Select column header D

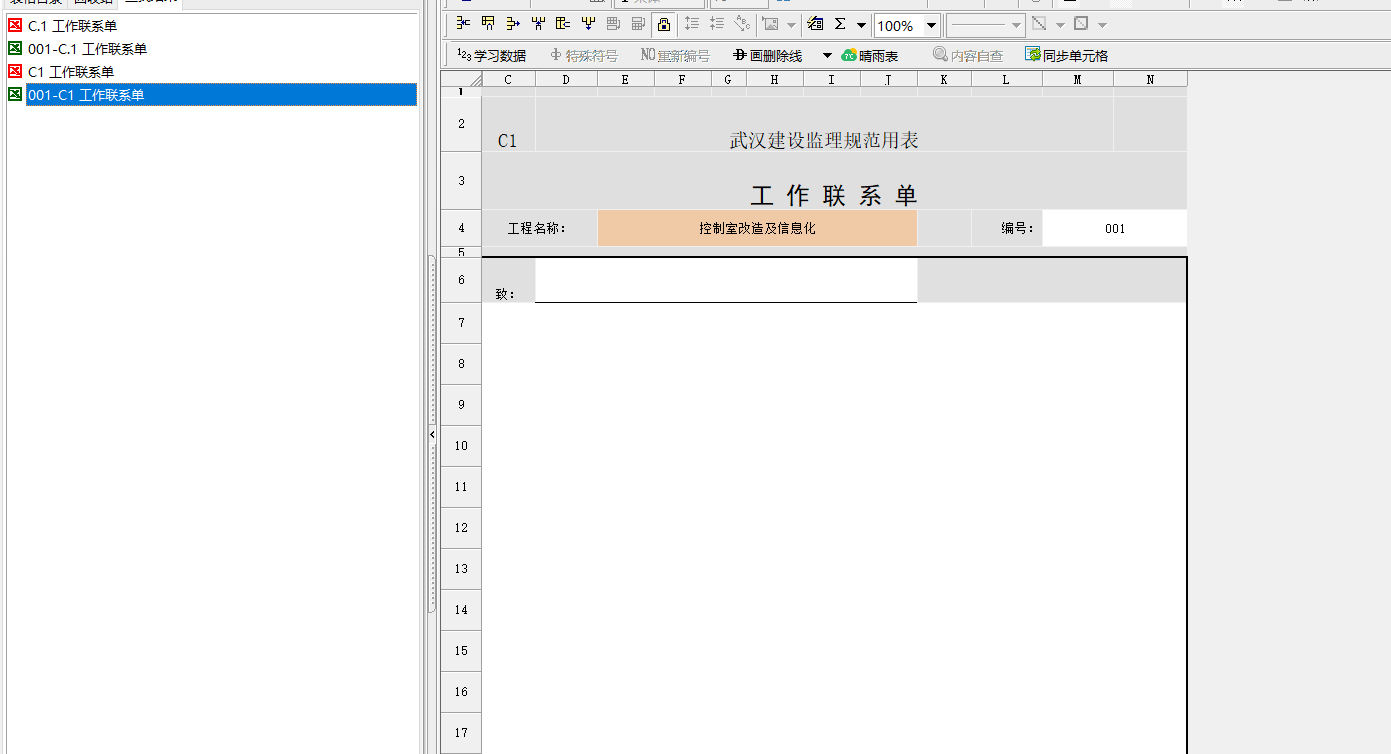[x=566, y=79]
